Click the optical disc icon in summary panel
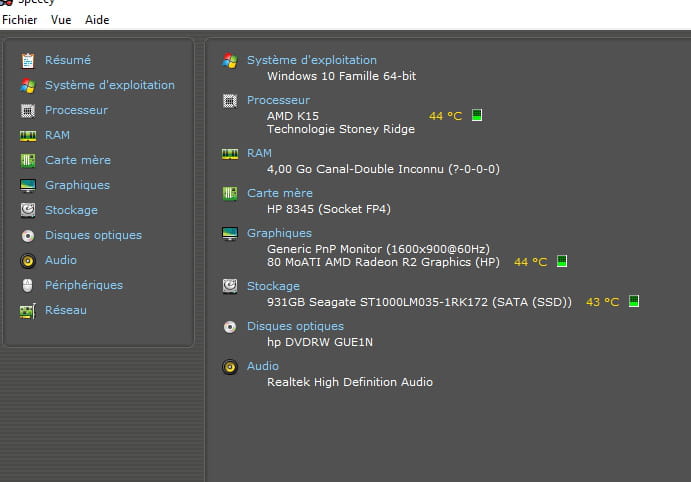The height and width of the screenshot is (482, 691). click(x=230, y=327)
